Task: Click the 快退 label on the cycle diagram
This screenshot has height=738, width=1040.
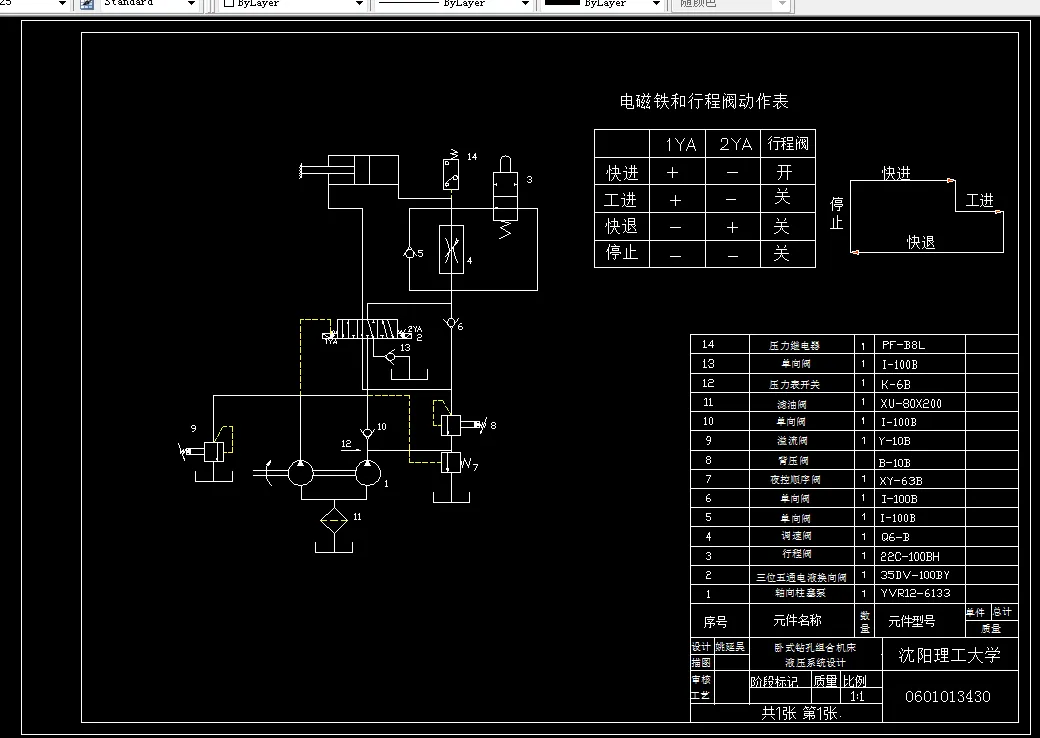Action: tap(921, 243)
